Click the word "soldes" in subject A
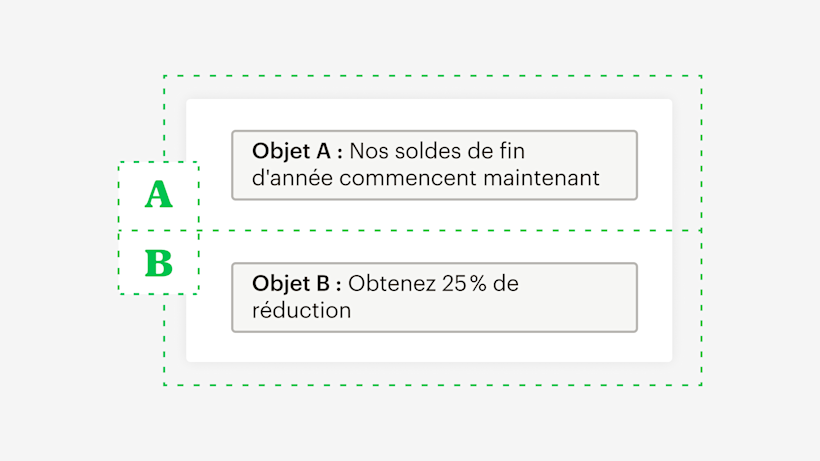This screenshot has width=820, height=461. [x=422, y=152]
